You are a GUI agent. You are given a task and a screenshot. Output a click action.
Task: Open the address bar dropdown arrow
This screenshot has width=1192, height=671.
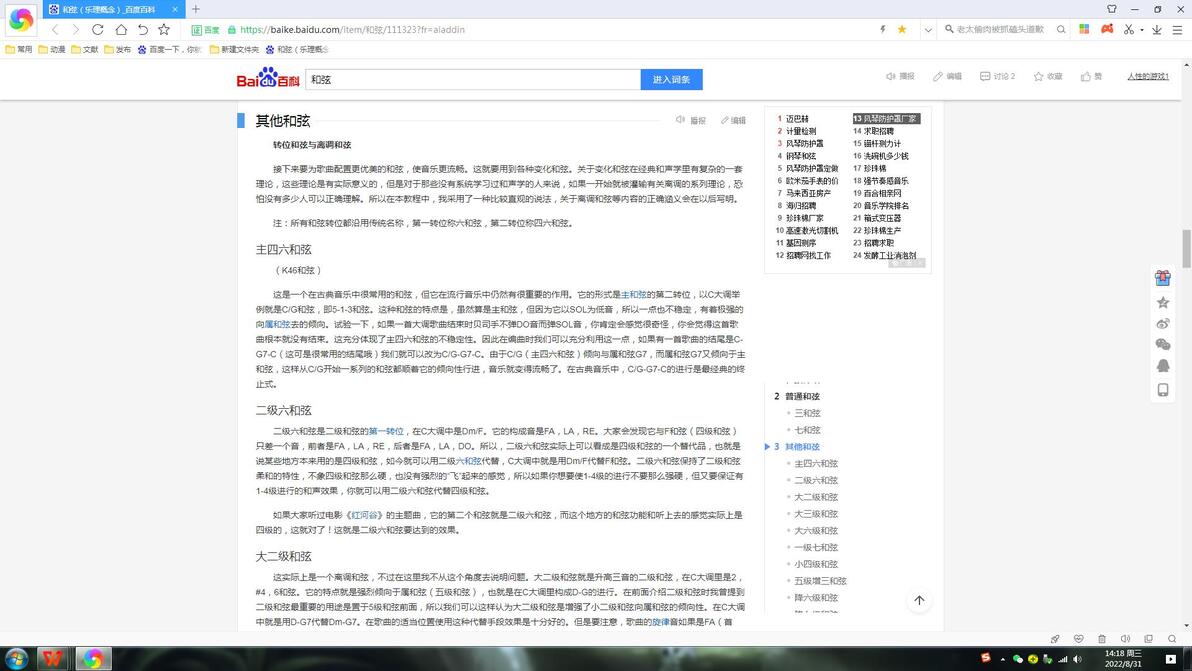coord(928,30)
